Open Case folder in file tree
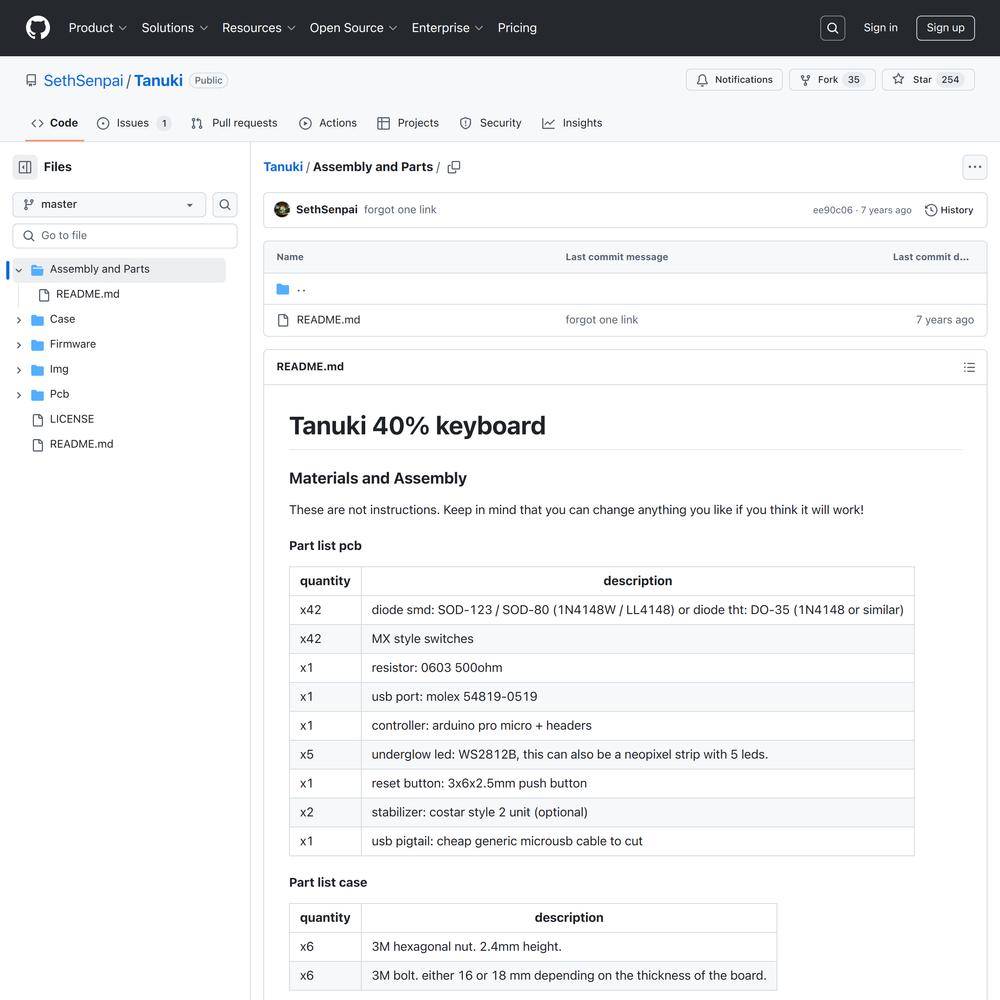 click(62, 320)
